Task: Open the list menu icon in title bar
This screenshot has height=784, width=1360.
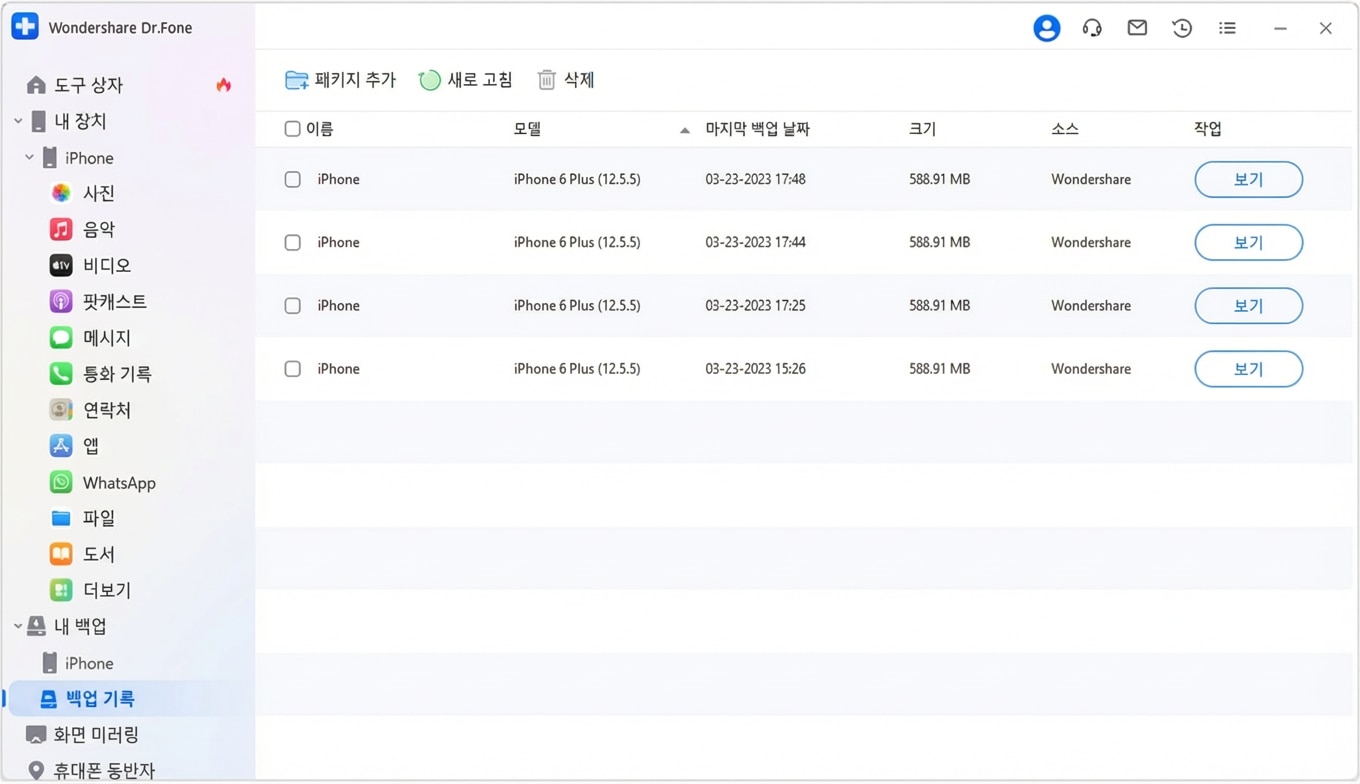Action: [x=1227, y=28]
